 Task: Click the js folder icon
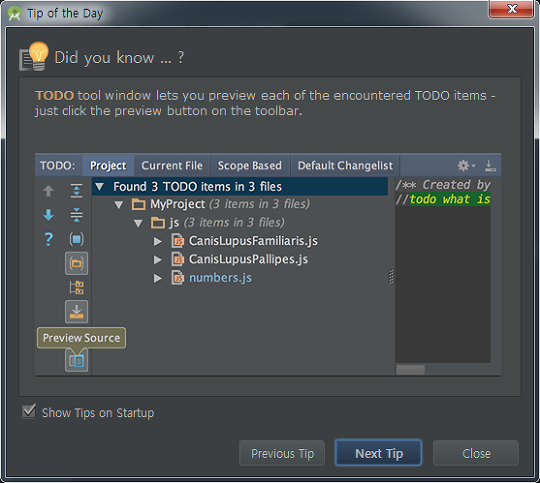[x=158, y=223]
